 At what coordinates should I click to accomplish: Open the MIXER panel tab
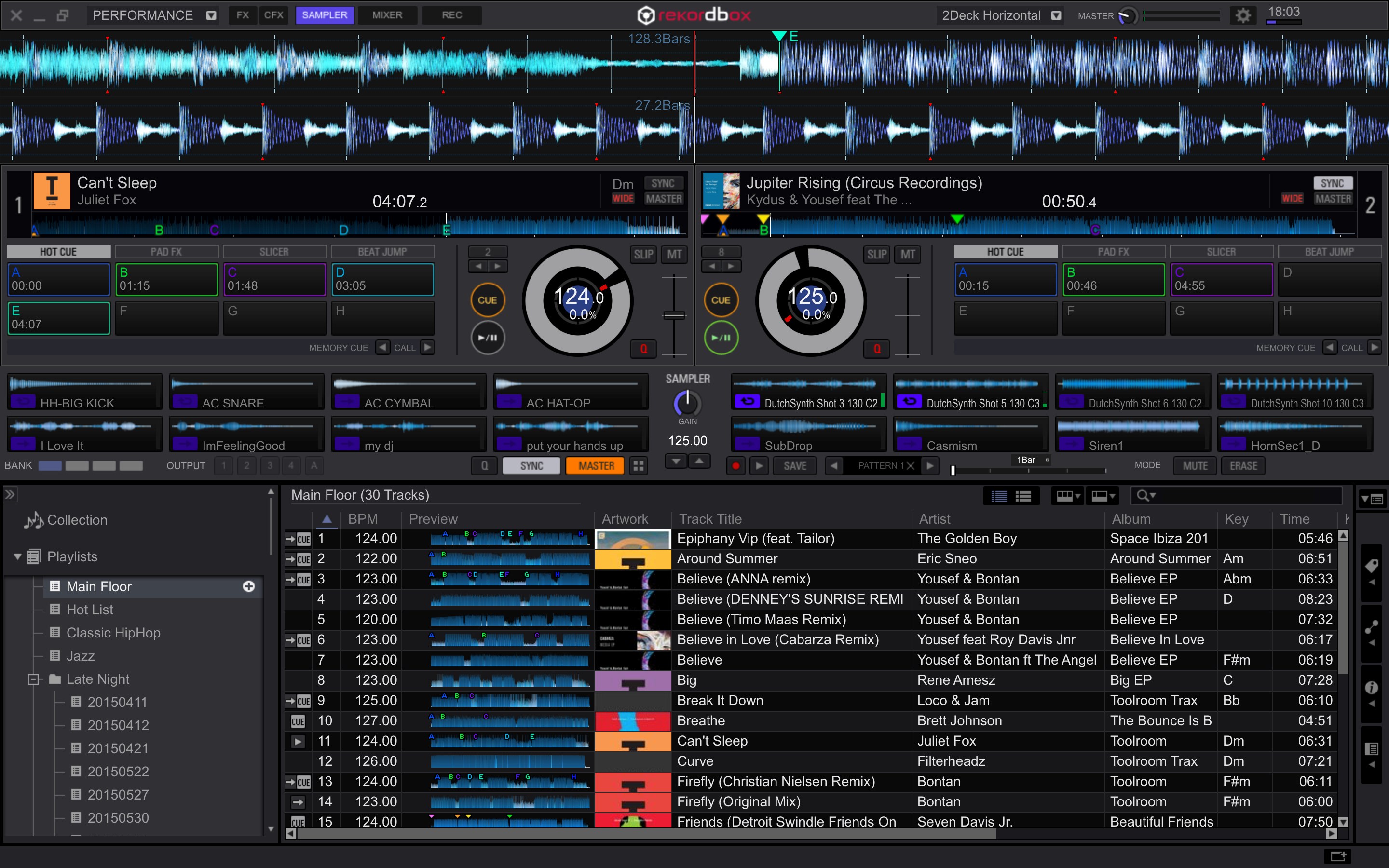click(x=387, y=15)
